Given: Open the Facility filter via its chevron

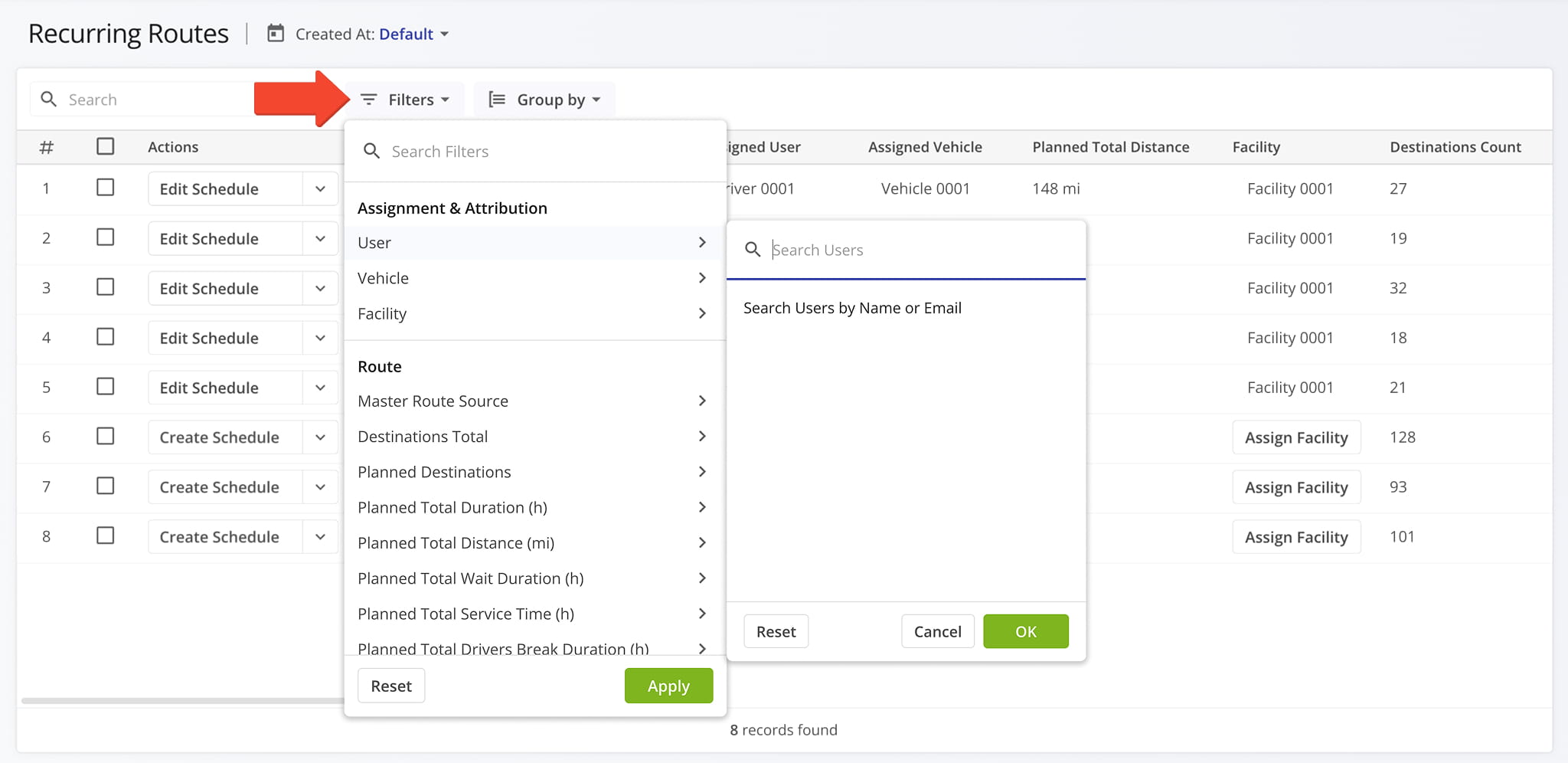Looking at the screenshot, I should click(x=701, y=313).
